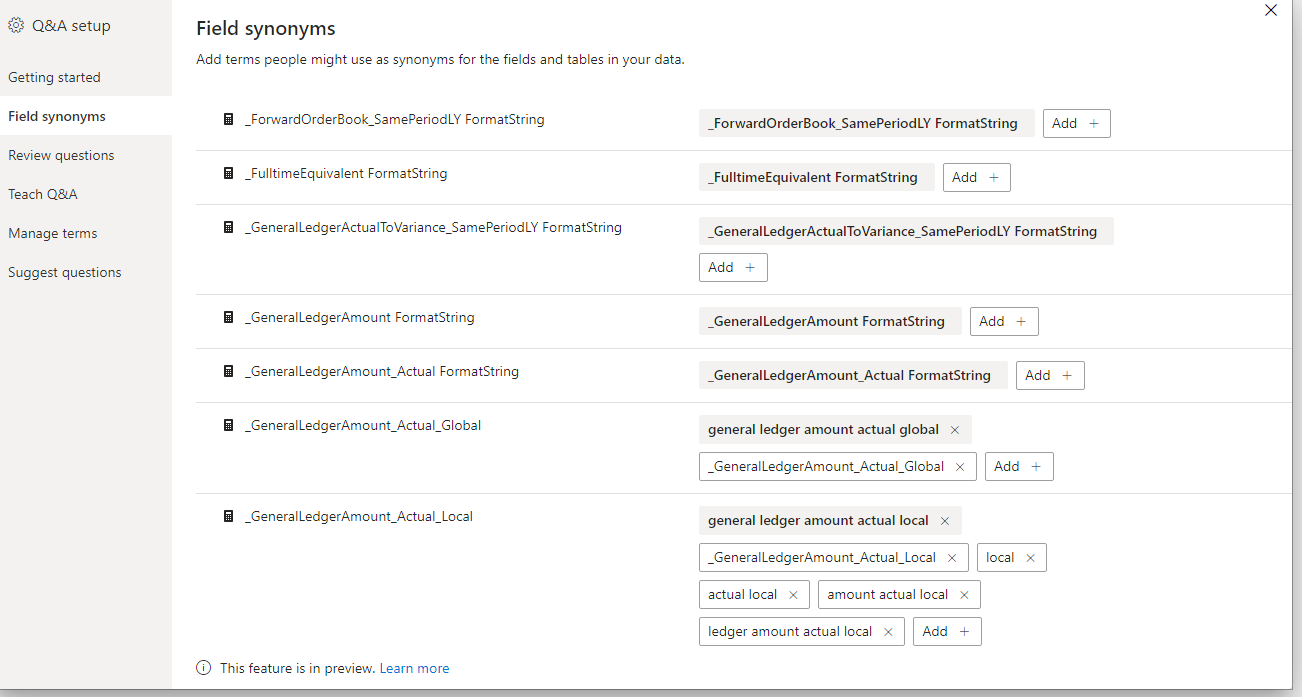The image size is (1302, 697).
Task: Click calculator icon beside _FulltimeEquivalent FormatString
Action: (228, 173)
